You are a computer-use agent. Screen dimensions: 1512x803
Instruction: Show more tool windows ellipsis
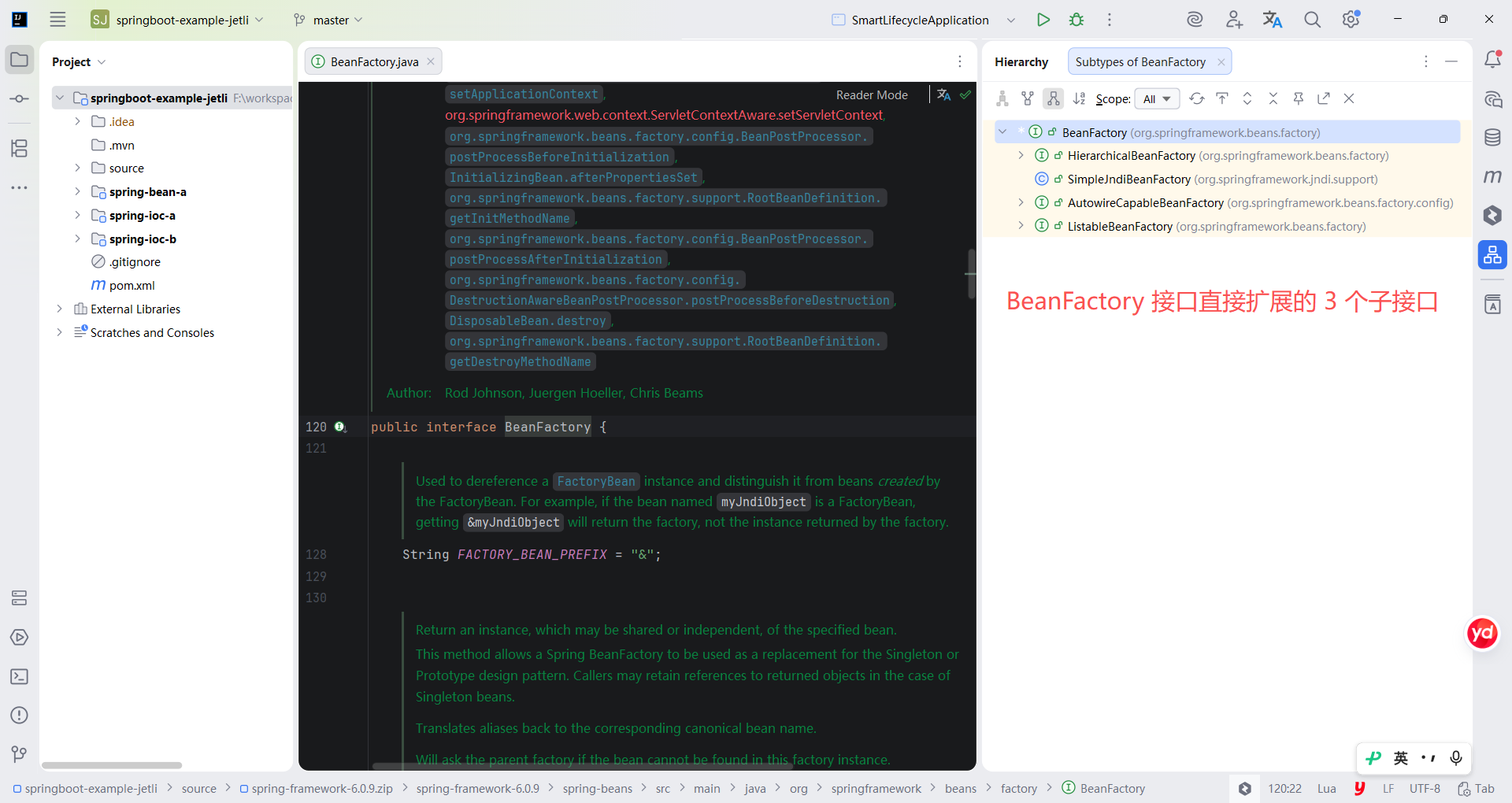[x=20, y=187]
